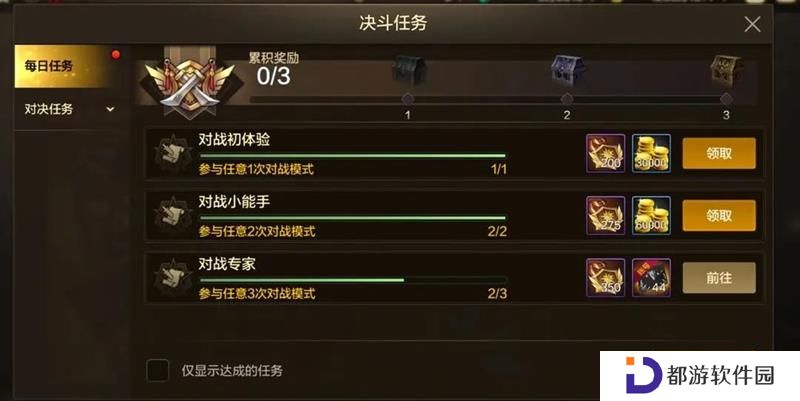Tap the 60000 gold coin reward icon
The image size is (800, 401).
coord(651,215)
